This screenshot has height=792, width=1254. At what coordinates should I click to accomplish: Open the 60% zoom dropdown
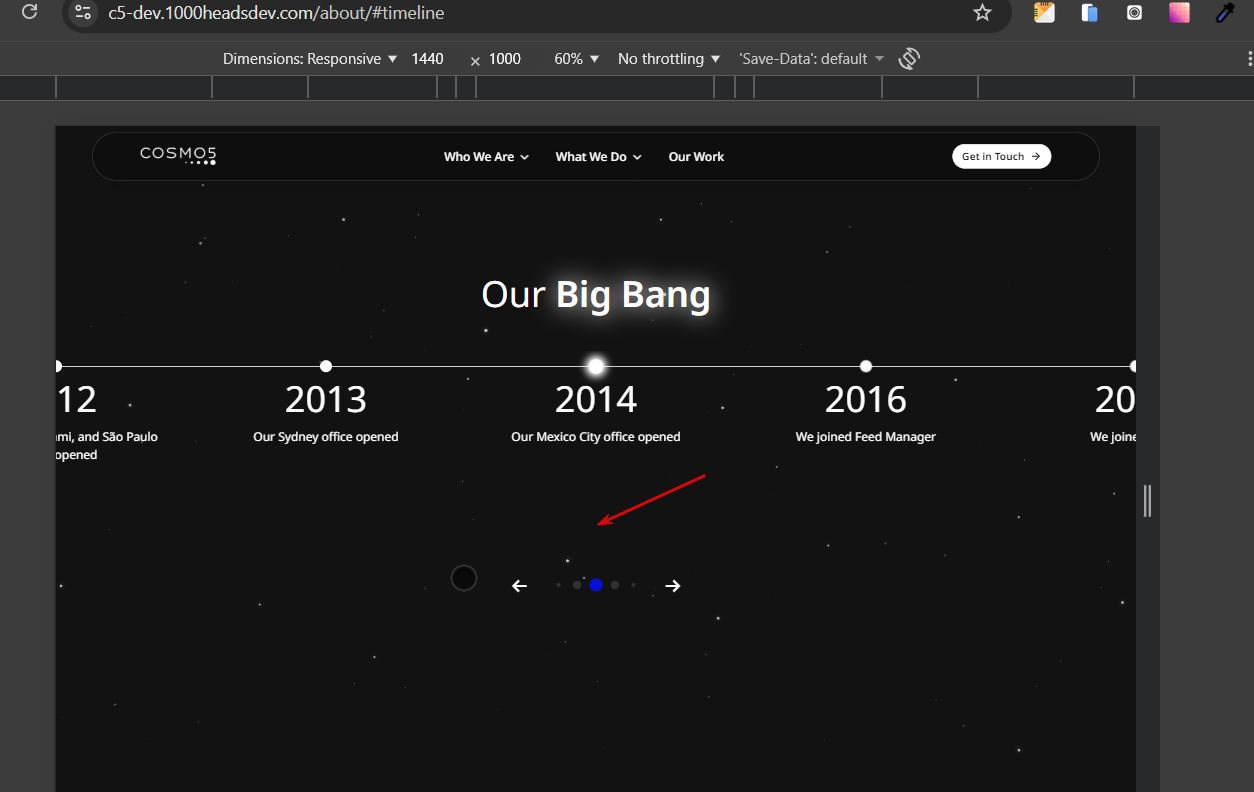tap(577, 59)
